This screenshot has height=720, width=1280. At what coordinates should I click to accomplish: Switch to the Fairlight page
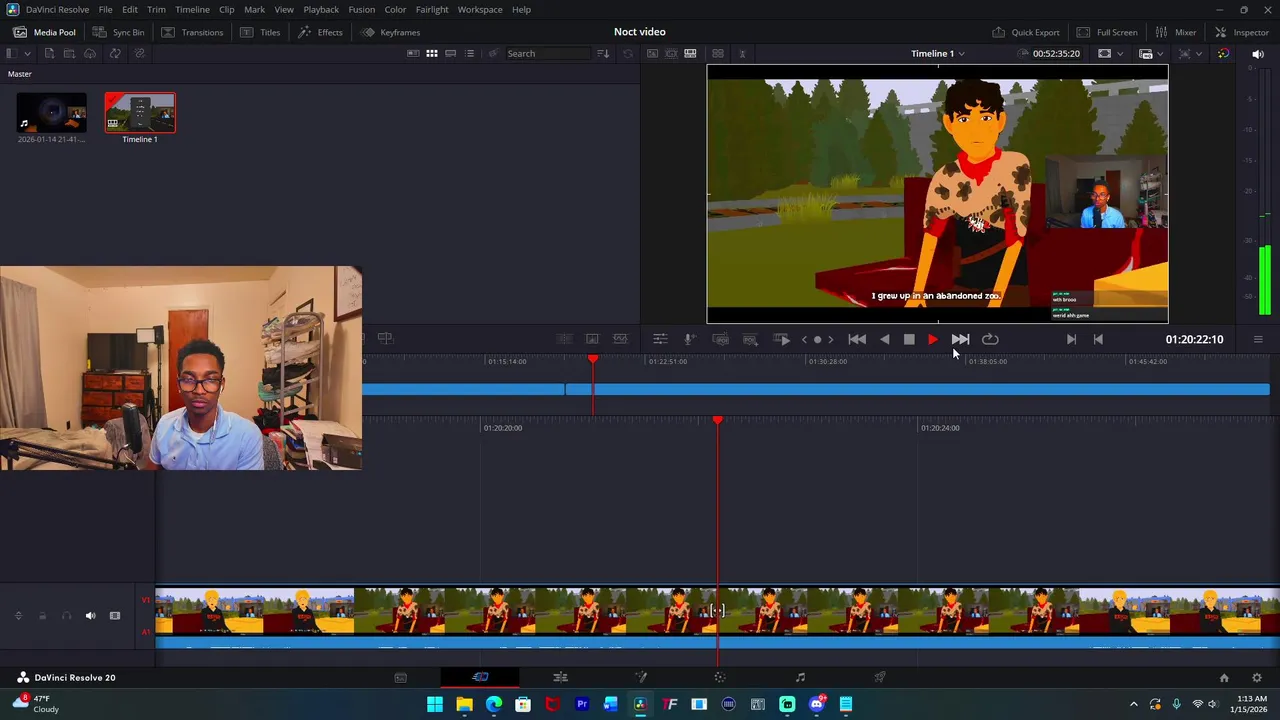(800, 677)
